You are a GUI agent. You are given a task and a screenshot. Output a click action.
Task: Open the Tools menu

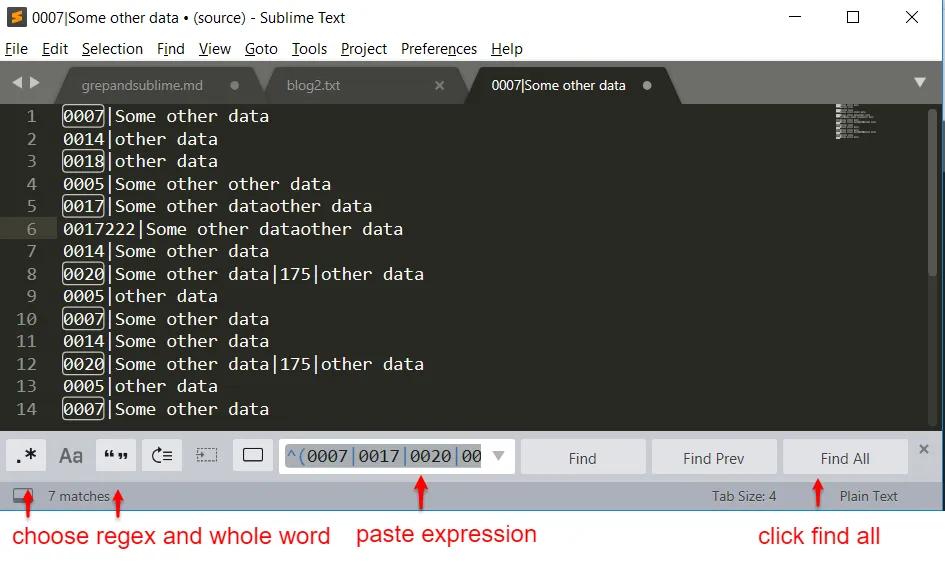point(309,49)
